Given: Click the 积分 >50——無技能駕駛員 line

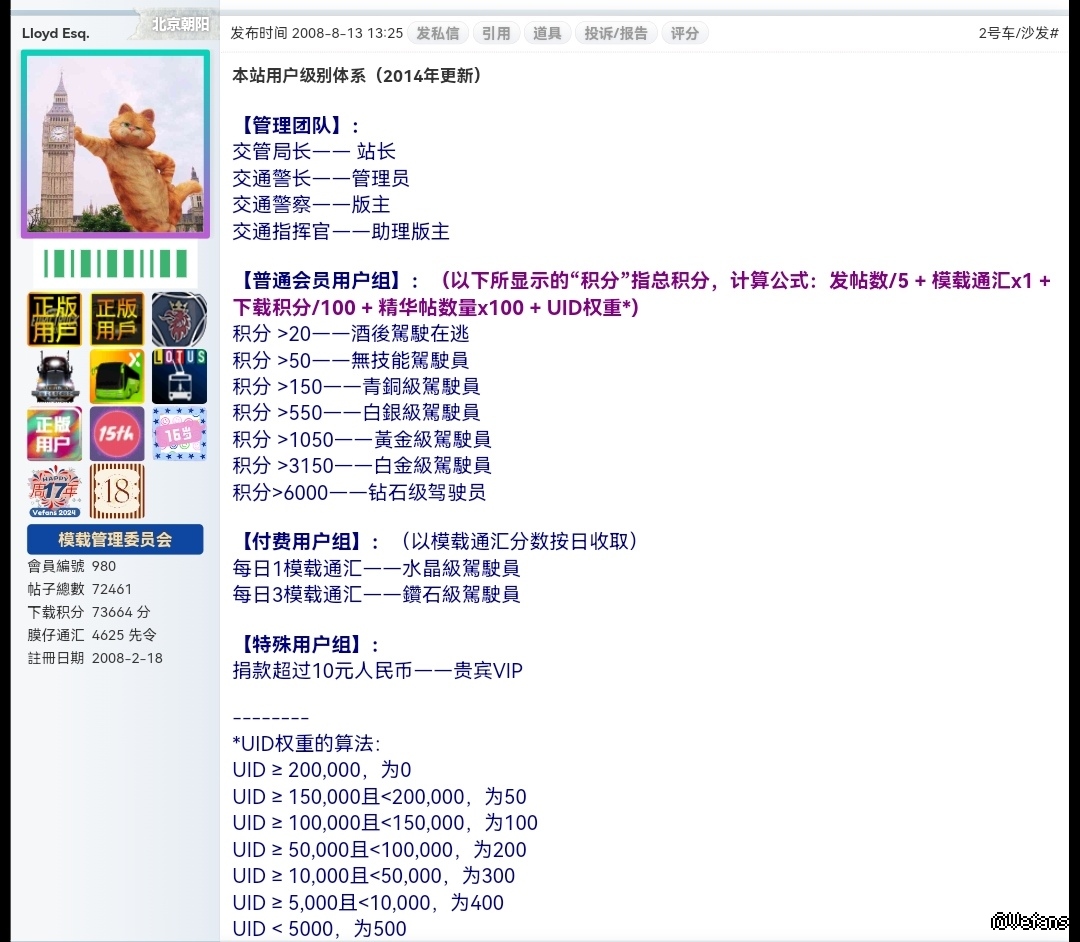Looking at the screenshot, I should [x=351, y=360].
